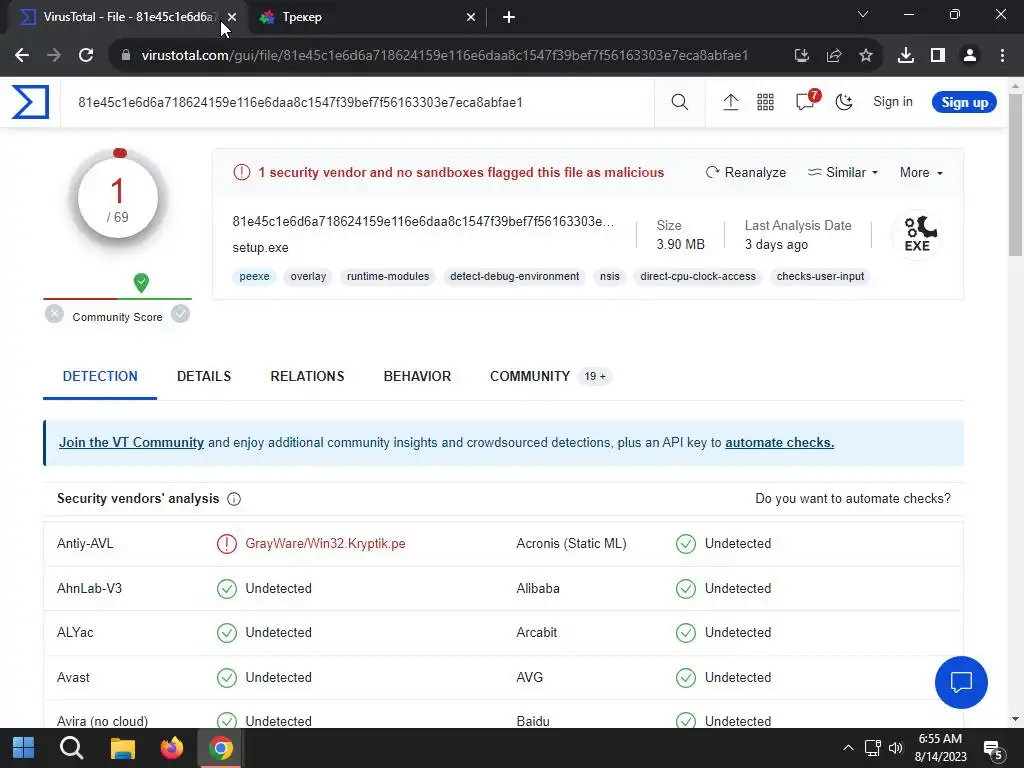
Task: Expand the Similar dropdown
Action: (842, 172)
